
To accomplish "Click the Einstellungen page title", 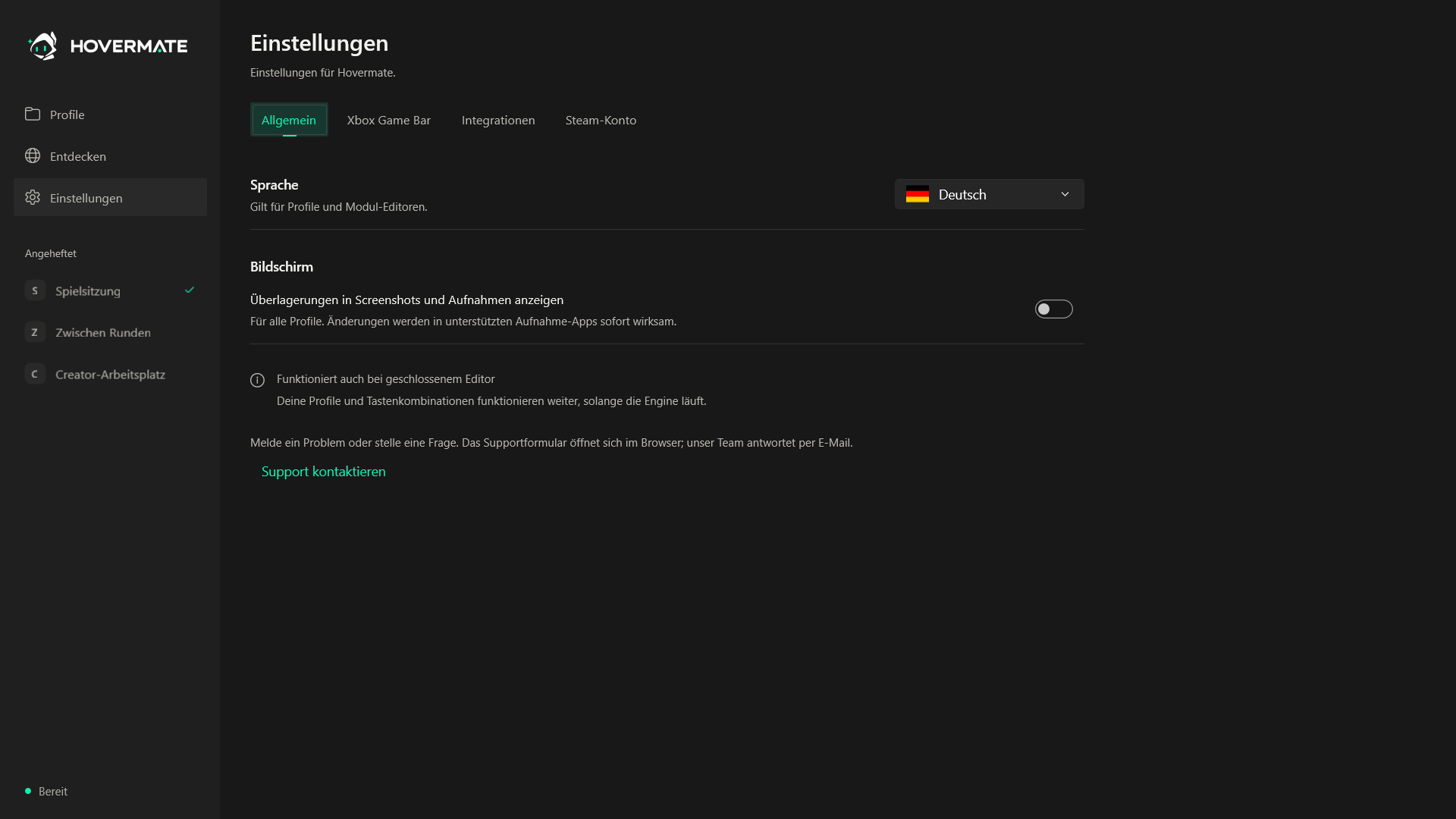I will [319, 43].
